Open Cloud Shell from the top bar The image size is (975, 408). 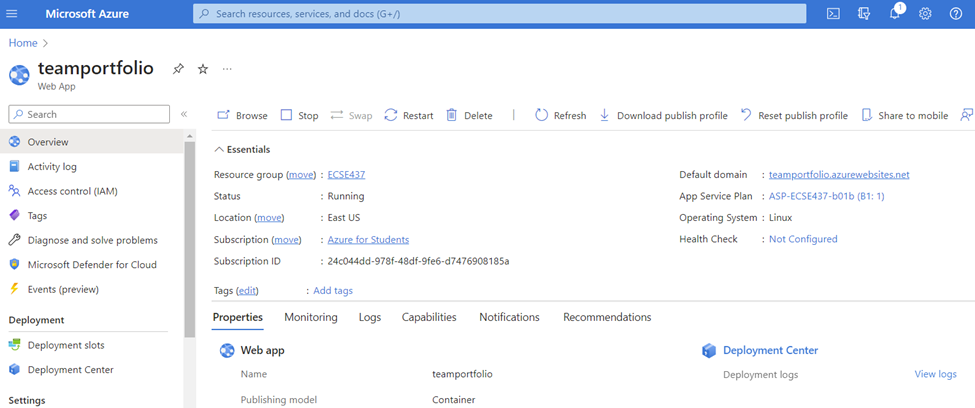click(833, 14)
